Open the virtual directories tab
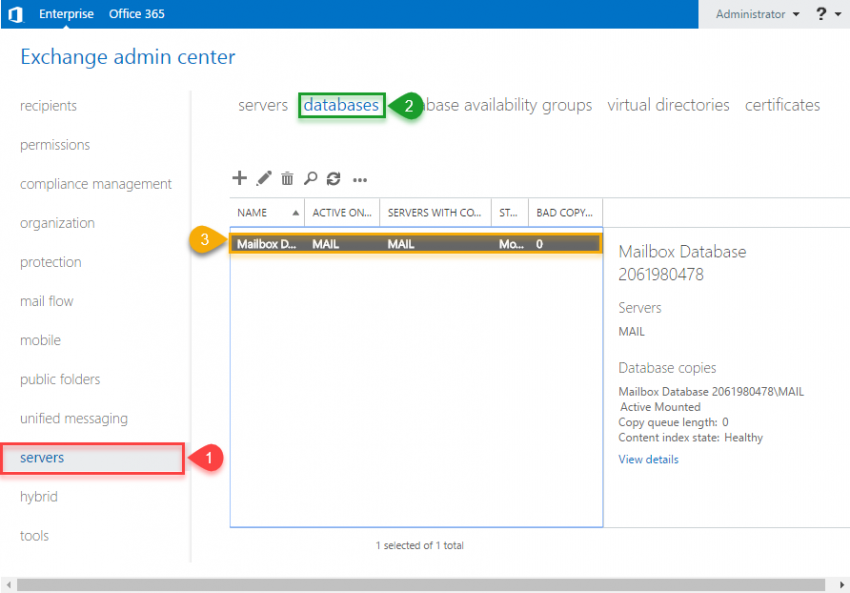 [x=668, y=105]
